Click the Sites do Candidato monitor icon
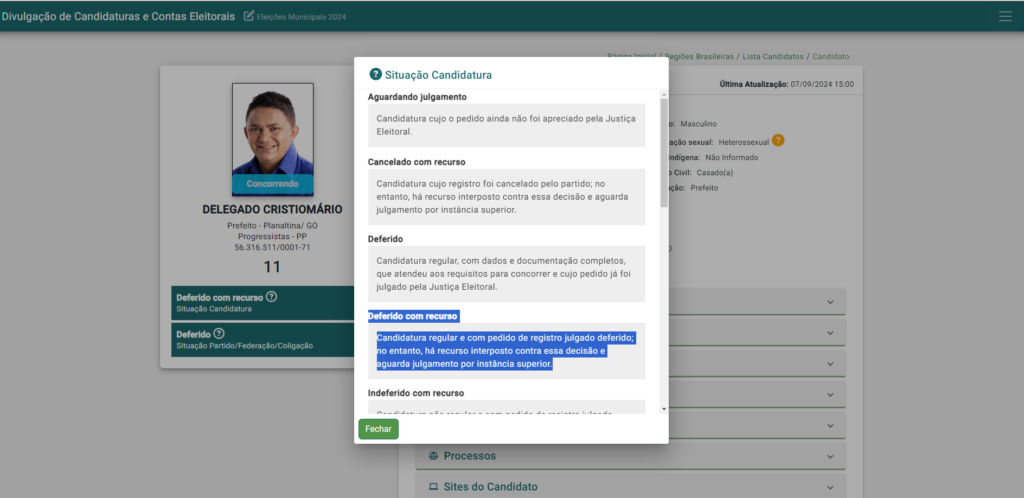Image resolution: width=1024 pixels, height=498 pixels. coord(433,487)
